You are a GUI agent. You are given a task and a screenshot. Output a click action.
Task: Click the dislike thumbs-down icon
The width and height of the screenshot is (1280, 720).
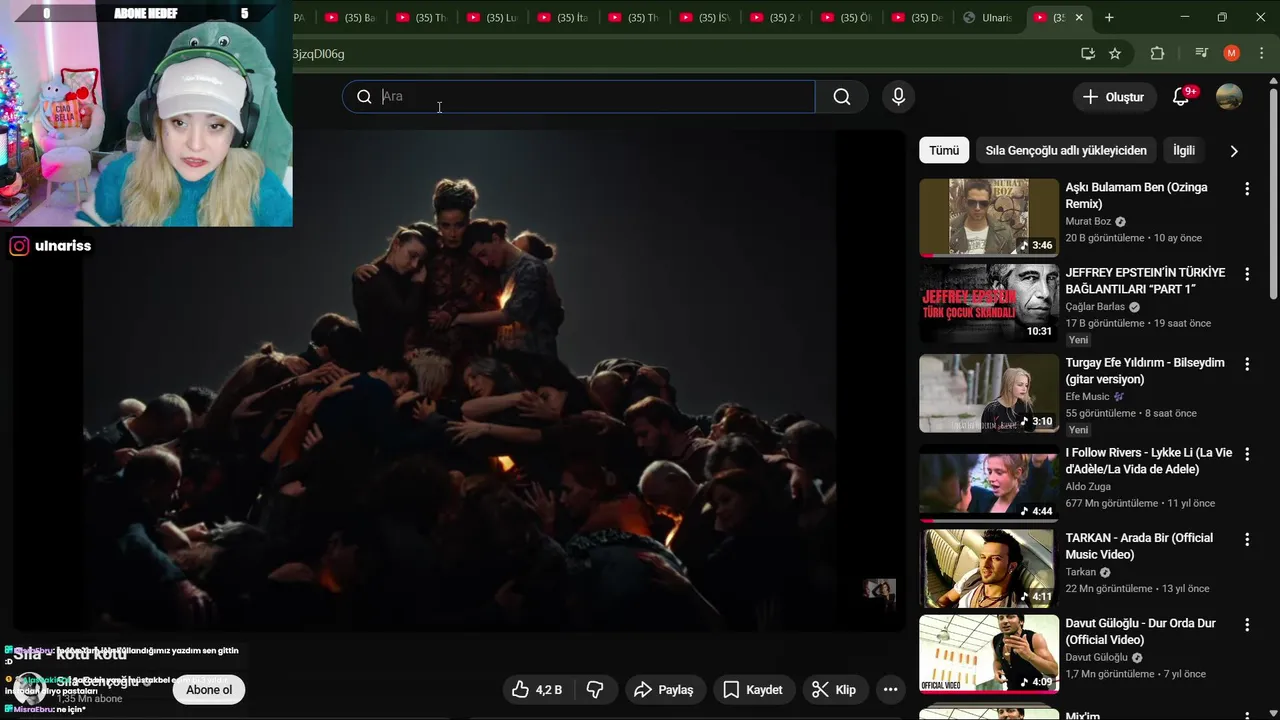point(595,690)
